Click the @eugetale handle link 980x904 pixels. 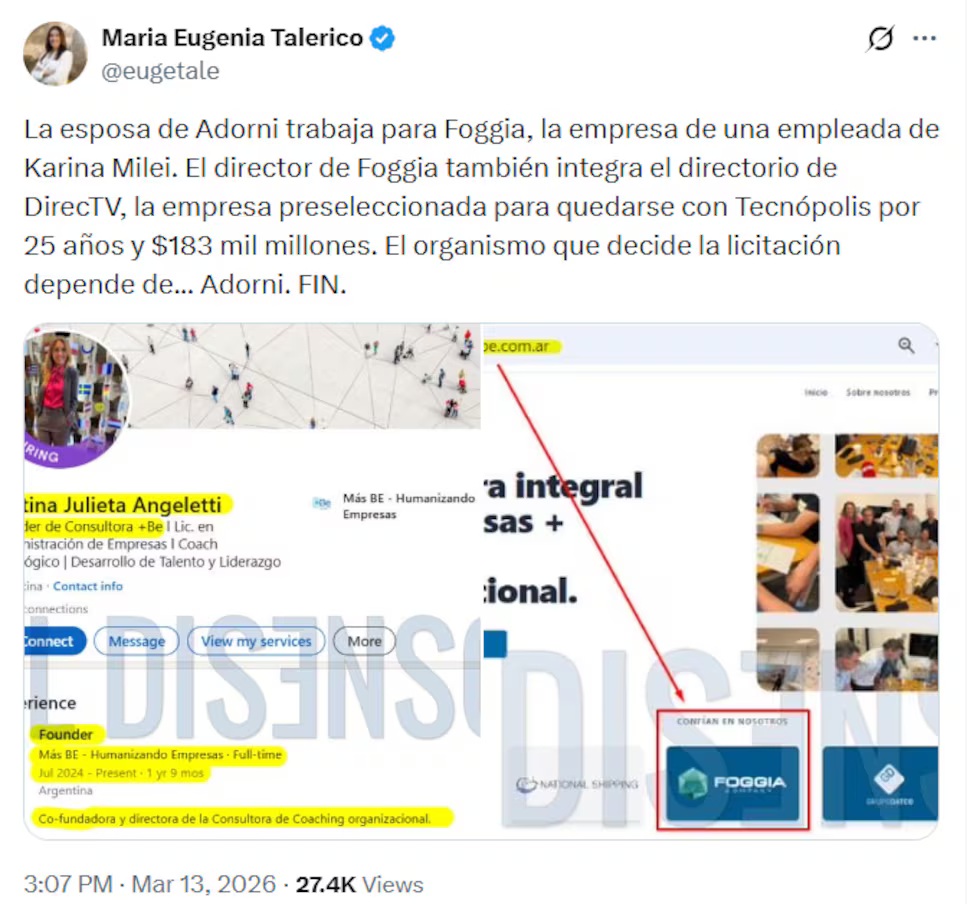(x=162, y=72)
